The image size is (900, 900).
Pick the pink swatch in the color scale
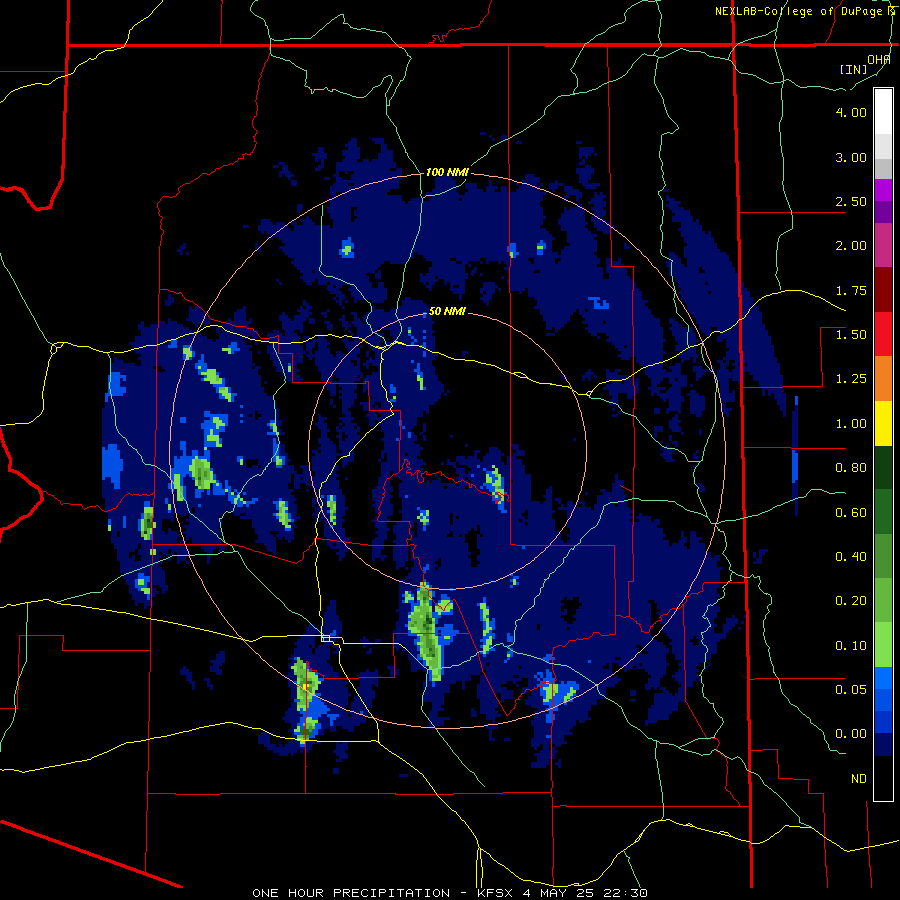pyautogui.click(x=883, y=245)
